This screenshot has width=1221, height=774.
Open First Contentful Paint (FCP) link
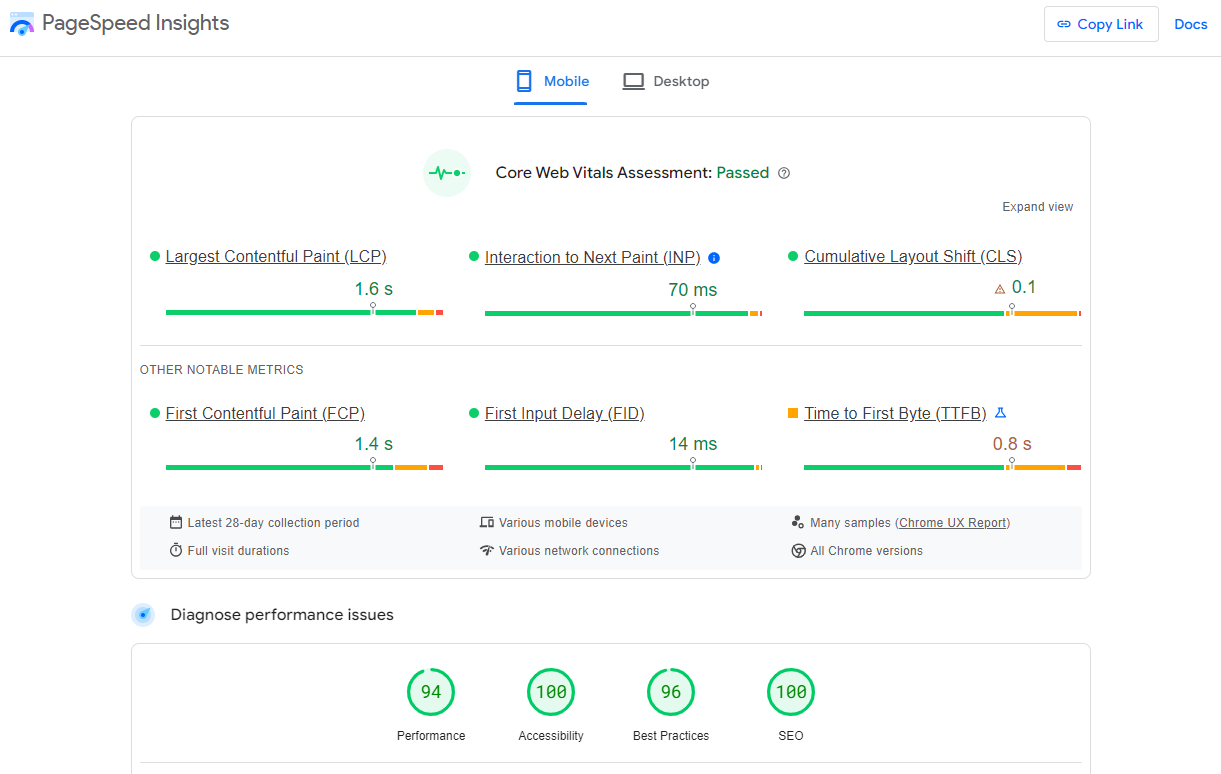(x=265, y=413)
